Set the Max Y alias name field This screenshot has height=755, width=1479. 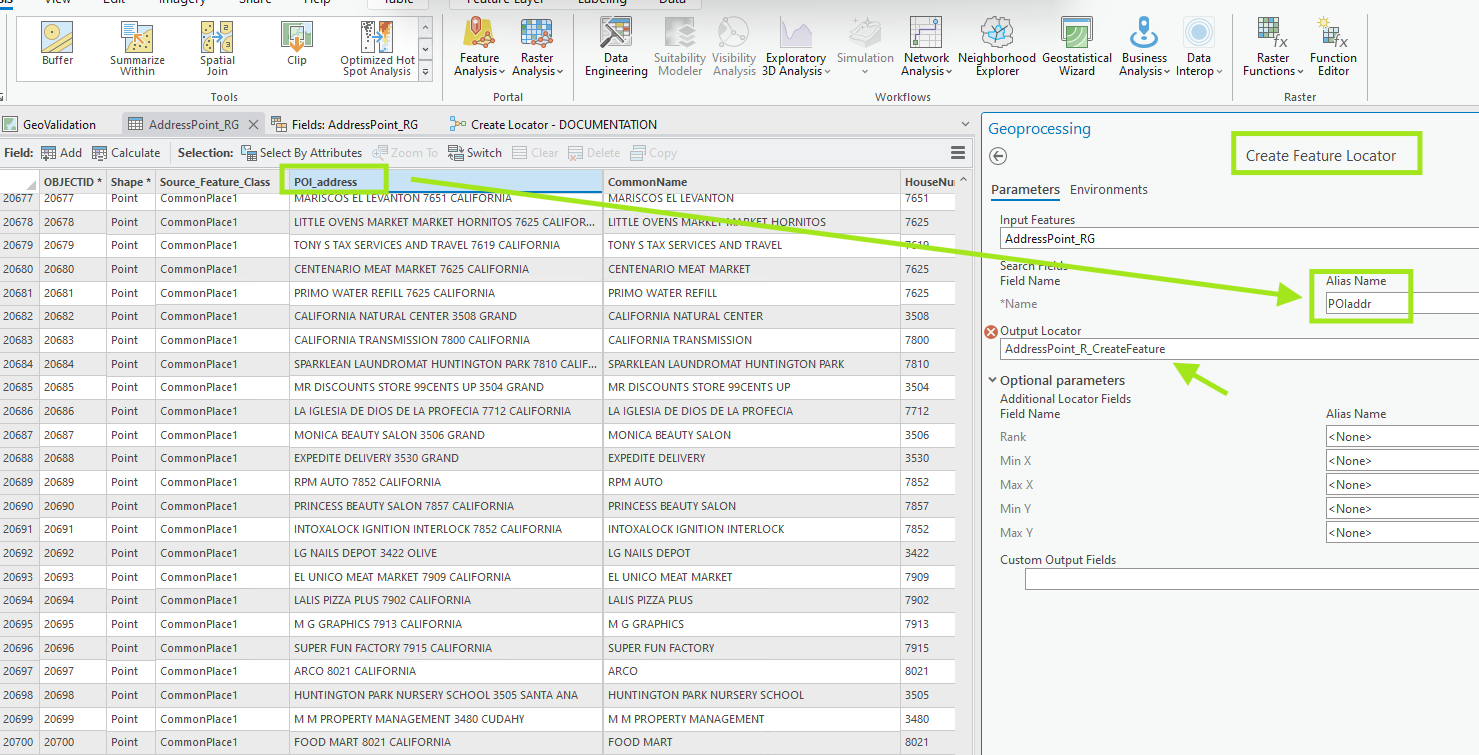(1402, 533)
